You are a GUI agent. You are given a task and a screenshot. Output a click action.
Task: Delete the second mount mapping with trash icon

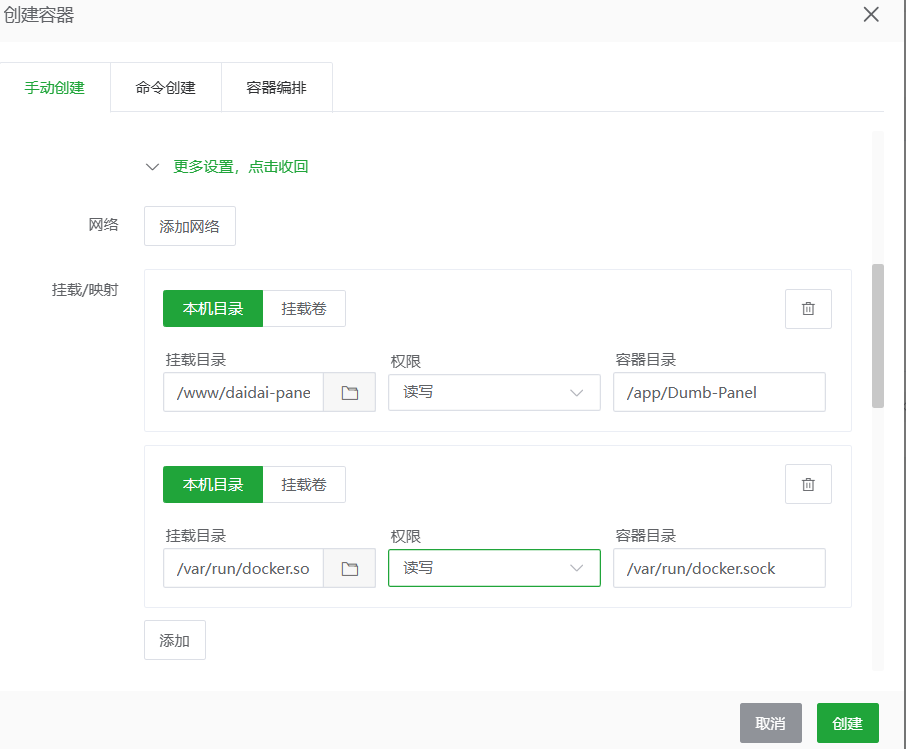pyautogui.click(x=808, y=485)
